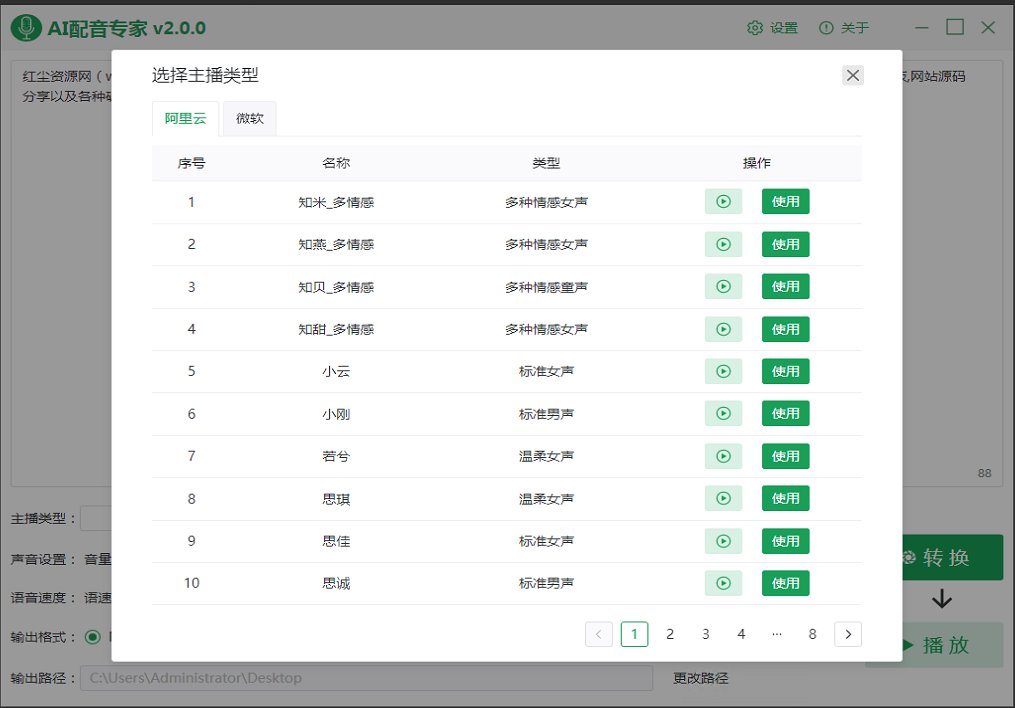
Task: Click the output path input field
Action: (366, 678)
